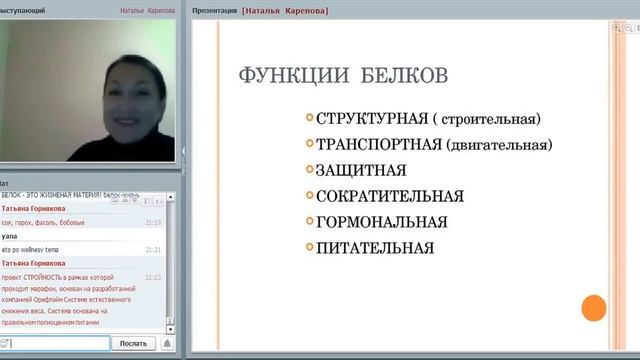Click the speaker webcam video

pyautogui.click(x=87, y=90)
